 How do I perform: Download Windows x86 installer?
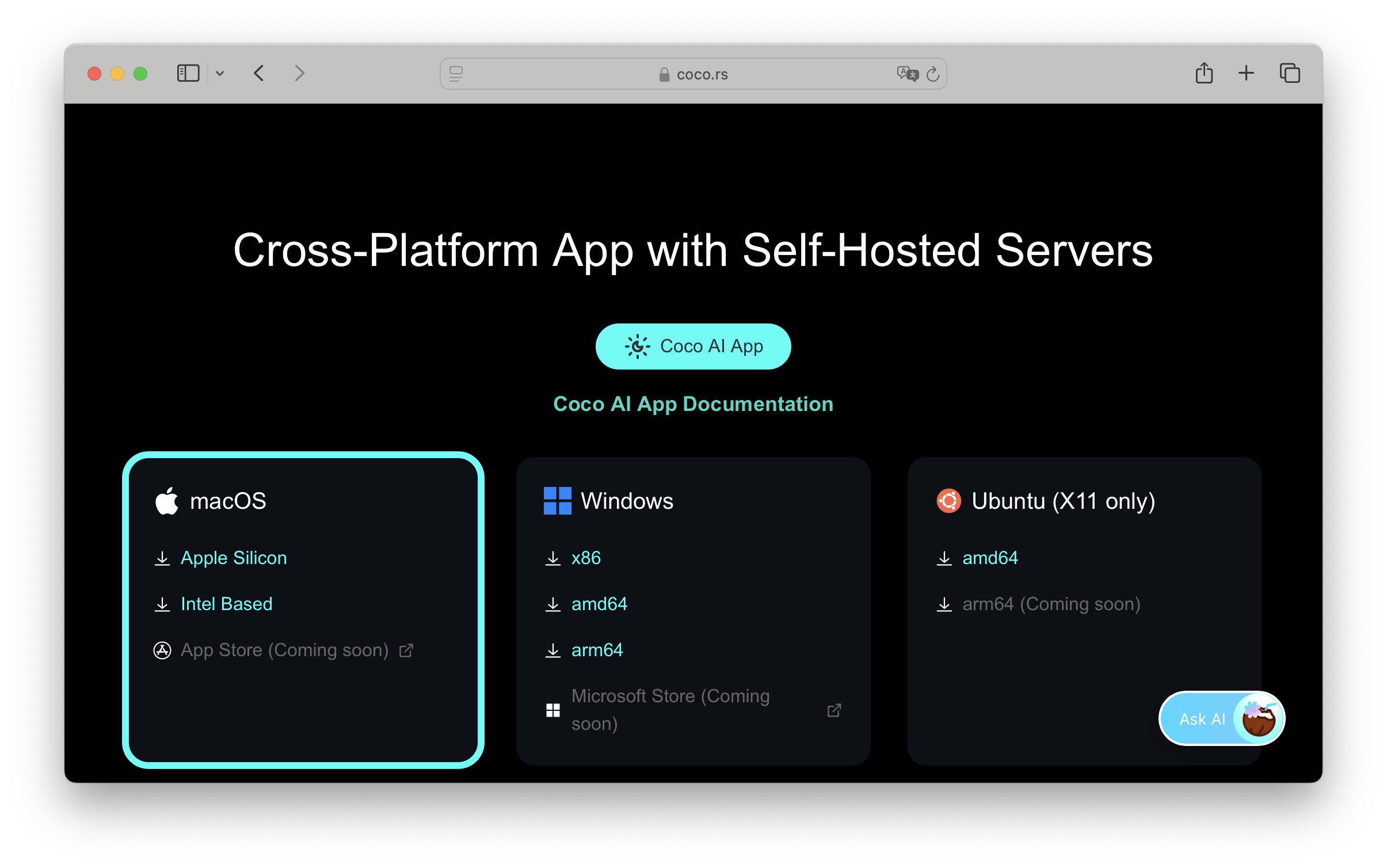click(585, 558)
